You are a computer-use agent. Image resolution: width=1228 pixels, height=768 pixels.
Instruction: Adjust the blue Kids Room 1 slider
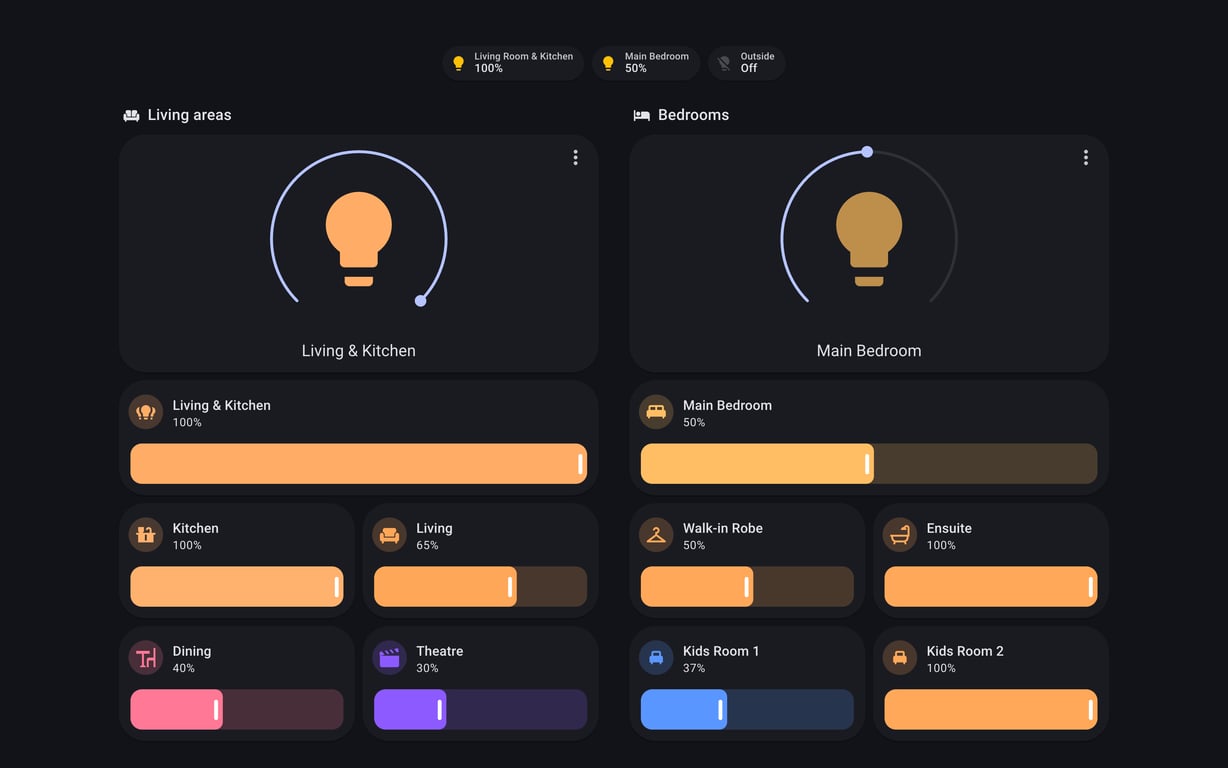[x=747, y=710]
